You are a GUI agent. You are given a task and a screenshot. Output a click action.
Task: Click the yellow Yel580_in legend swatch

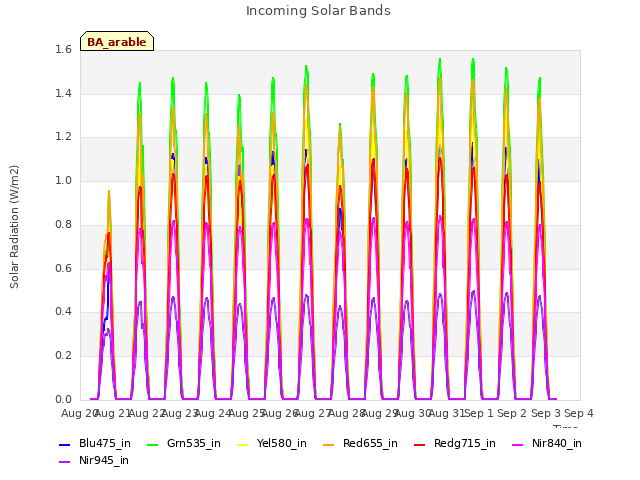242,444
